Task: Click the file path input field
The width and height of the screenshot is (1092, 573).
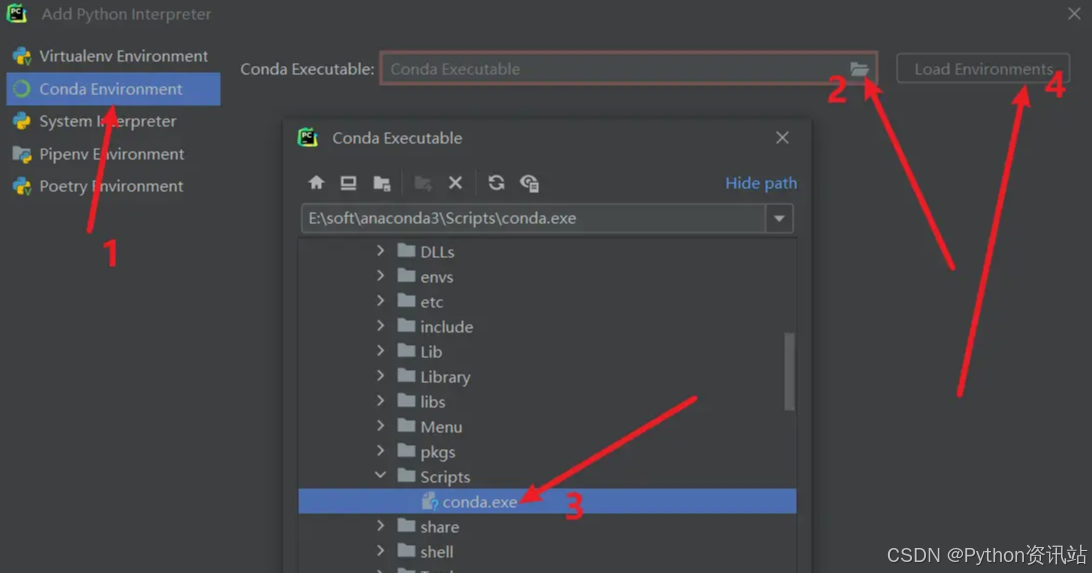Action: coord(533,219)
